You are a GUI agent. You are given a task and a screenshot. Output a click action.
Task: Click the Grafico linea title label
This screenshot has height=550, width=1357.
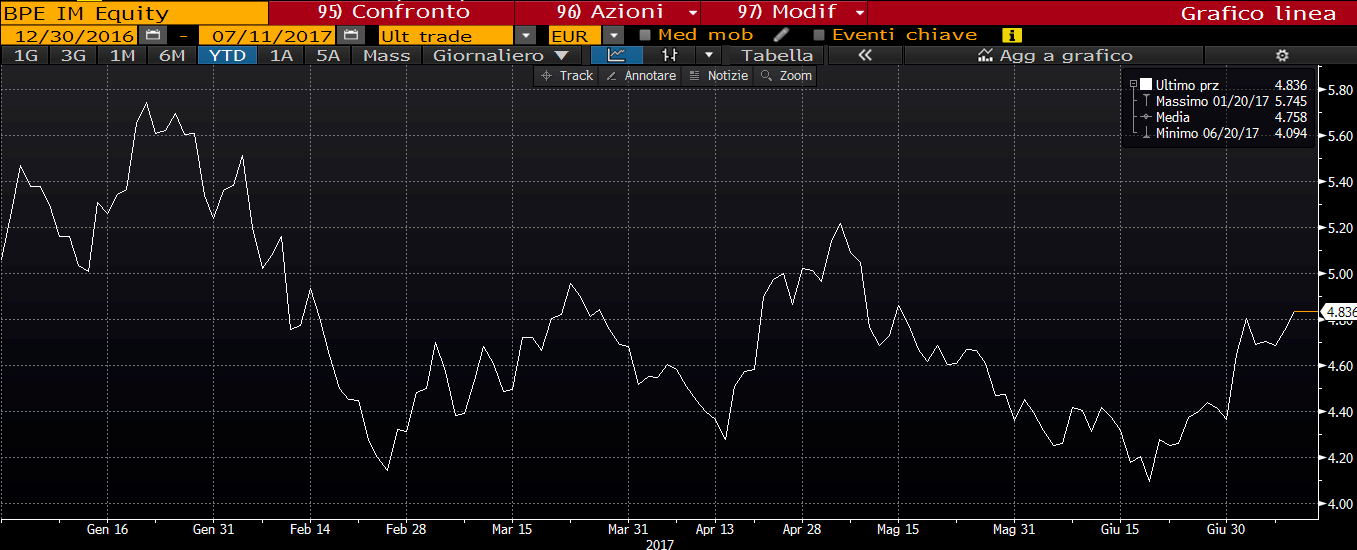tap(1258, 13)
